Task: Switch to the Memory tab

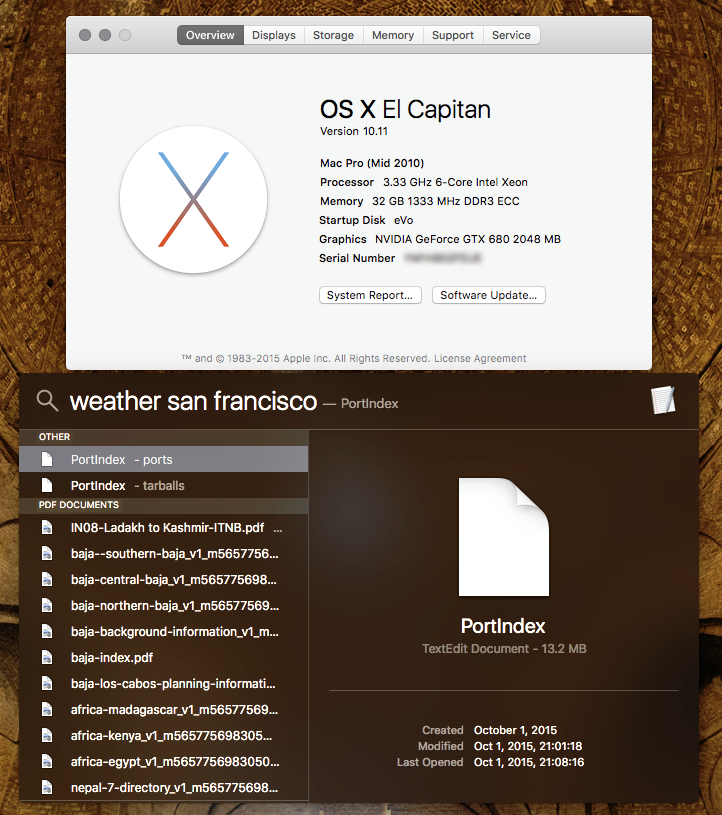Action: pyautogui.click(x=393, y=35)
